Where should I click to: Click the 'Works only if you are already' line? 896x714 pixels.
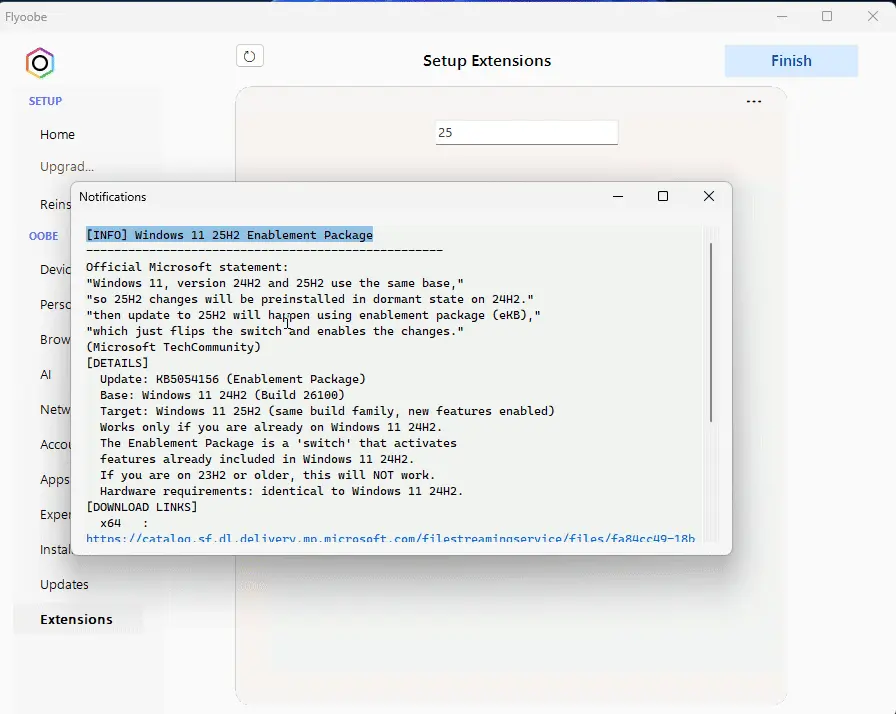[x=271, y=427]
